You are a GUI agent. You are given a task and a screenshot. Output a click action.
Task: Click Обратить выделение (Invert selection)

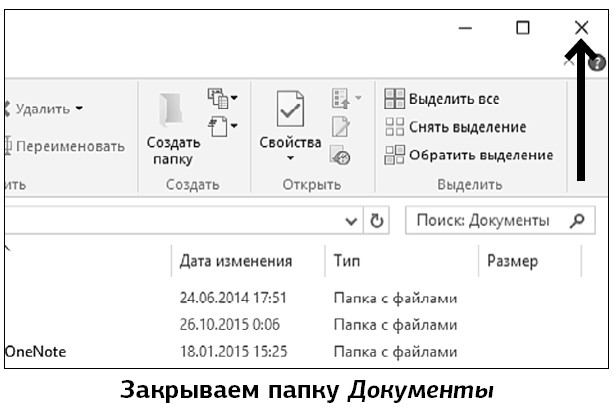click(x=469, y=155)
